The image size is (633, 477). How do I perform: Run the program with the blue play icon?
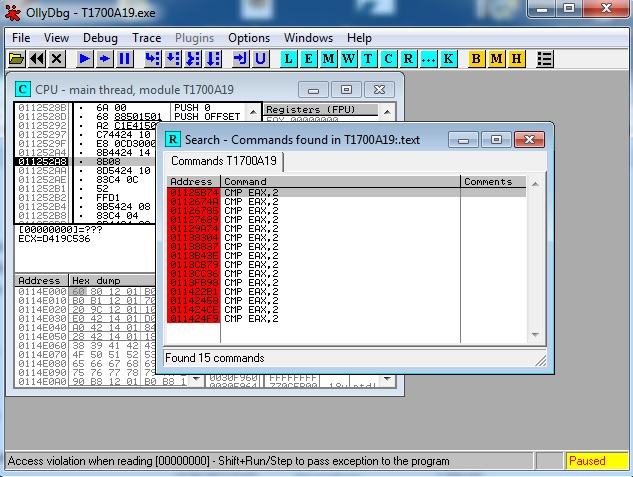click(84, 59)
